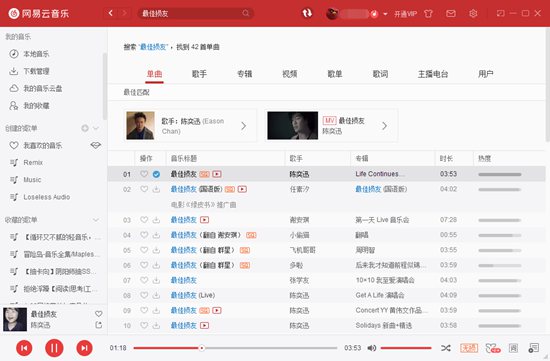Play MV for song 10 最佳损友
This screenshot has height=361, width=550.
[204, 326]
